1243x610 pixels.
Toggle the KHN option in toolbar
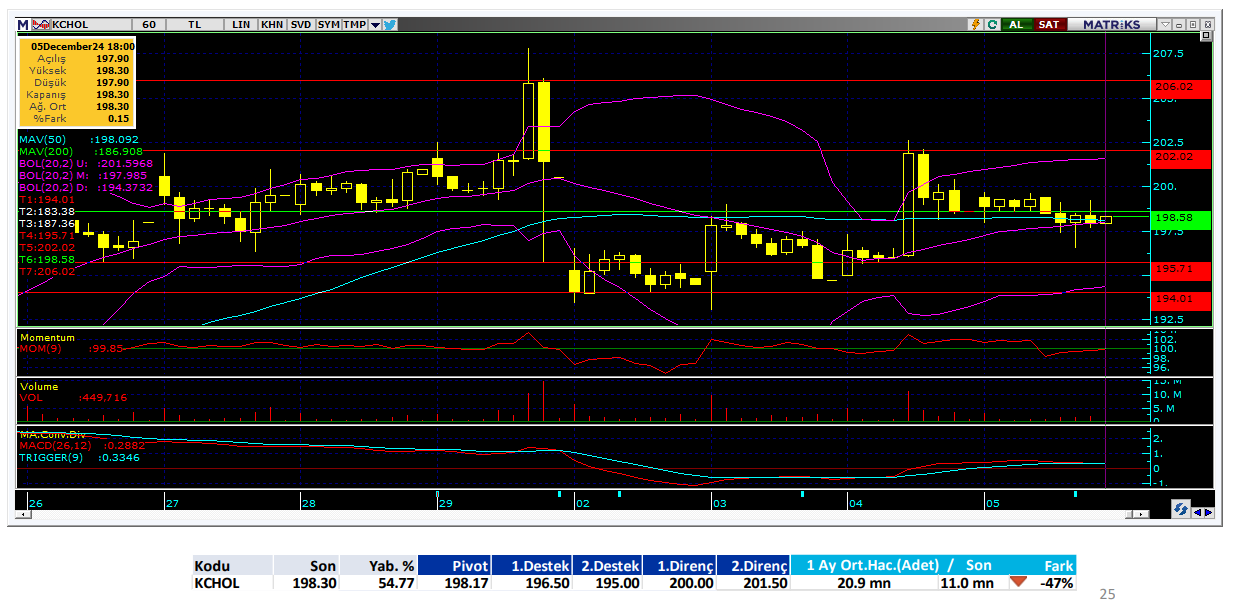(x=271, y=24)
